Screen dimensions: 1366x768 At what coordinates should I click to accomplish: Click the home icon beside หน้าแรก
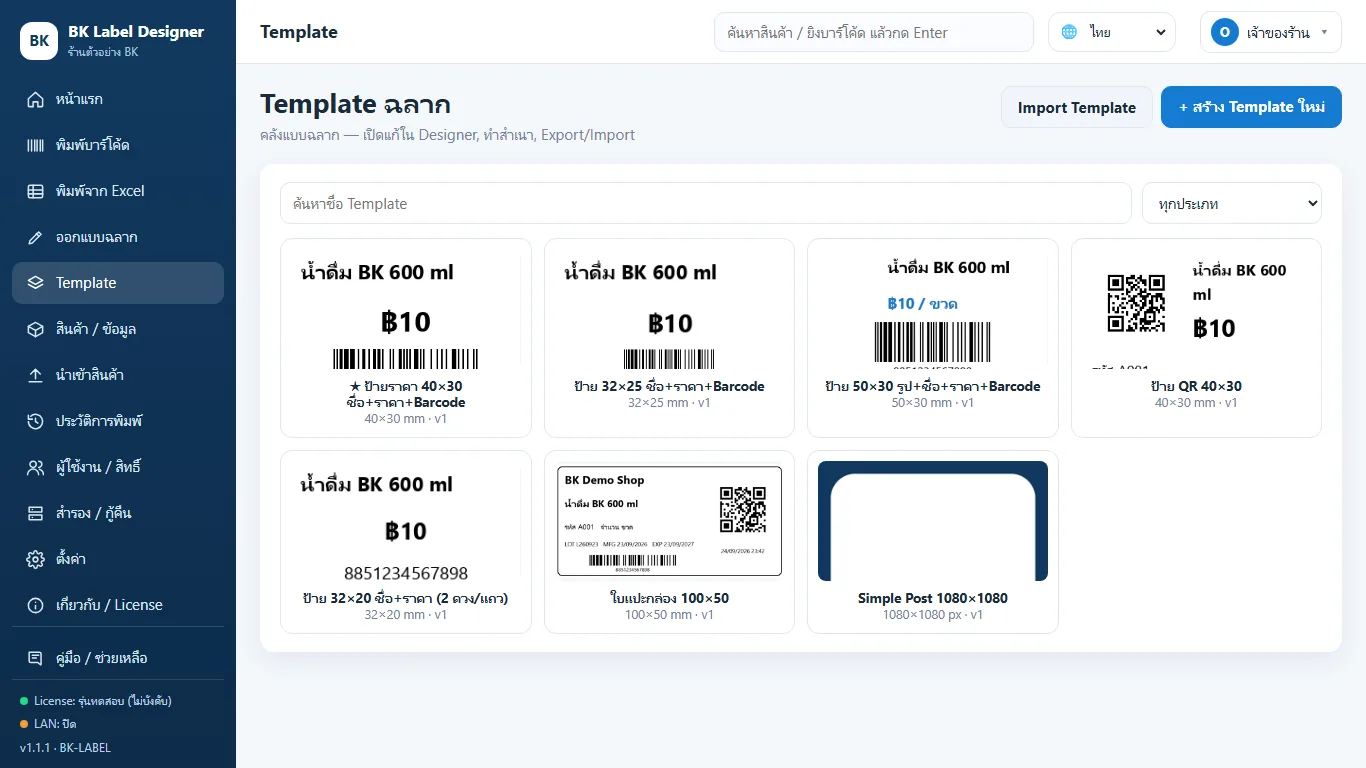pyautogui.click(x=36, y=99)
